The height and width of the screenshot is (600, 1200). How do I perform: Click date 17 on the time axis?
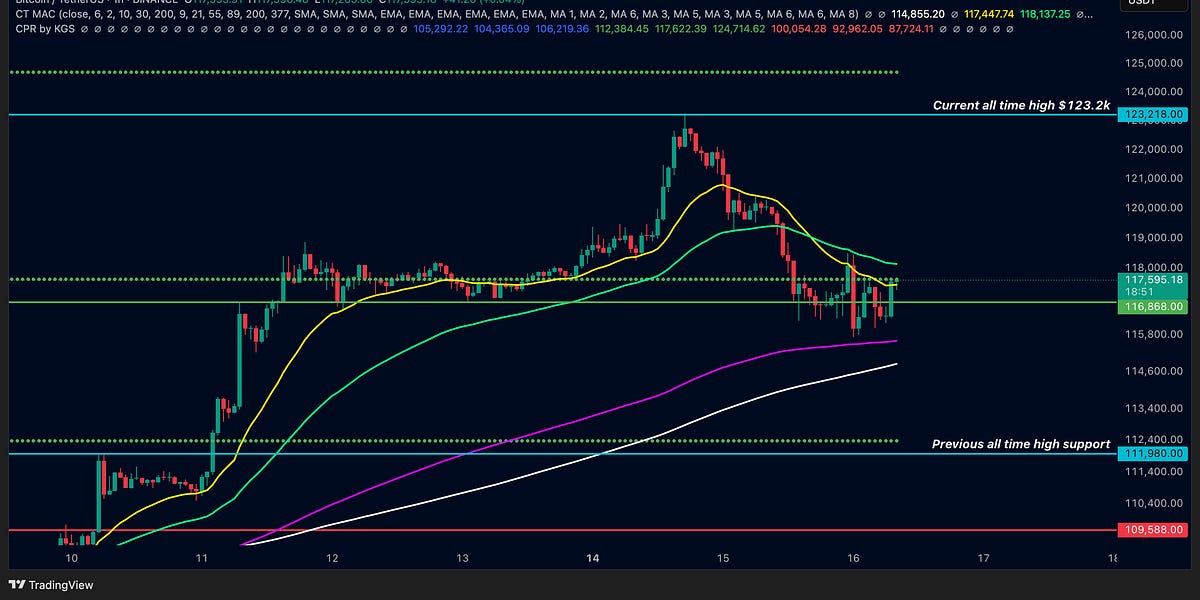984,559
